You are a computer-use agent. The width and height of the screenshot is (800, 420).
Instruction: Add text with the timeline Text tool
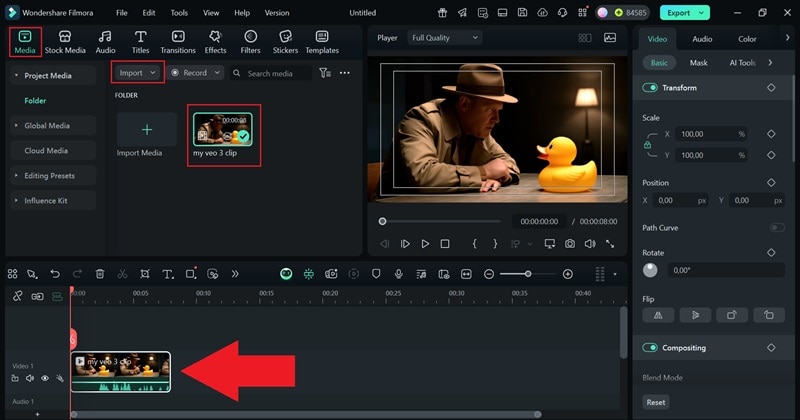[167, 274]
